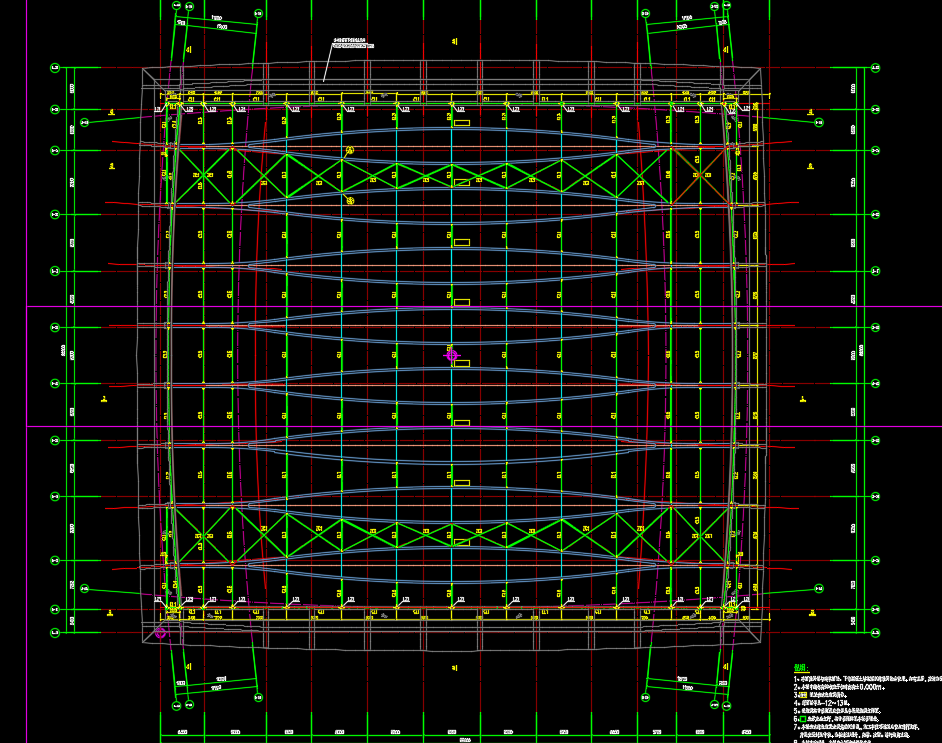This screenshot has width=942, height=743.
Task: Click the green square legend symbol in note 6
Action: pyautogui.click(x=803, y=719)
